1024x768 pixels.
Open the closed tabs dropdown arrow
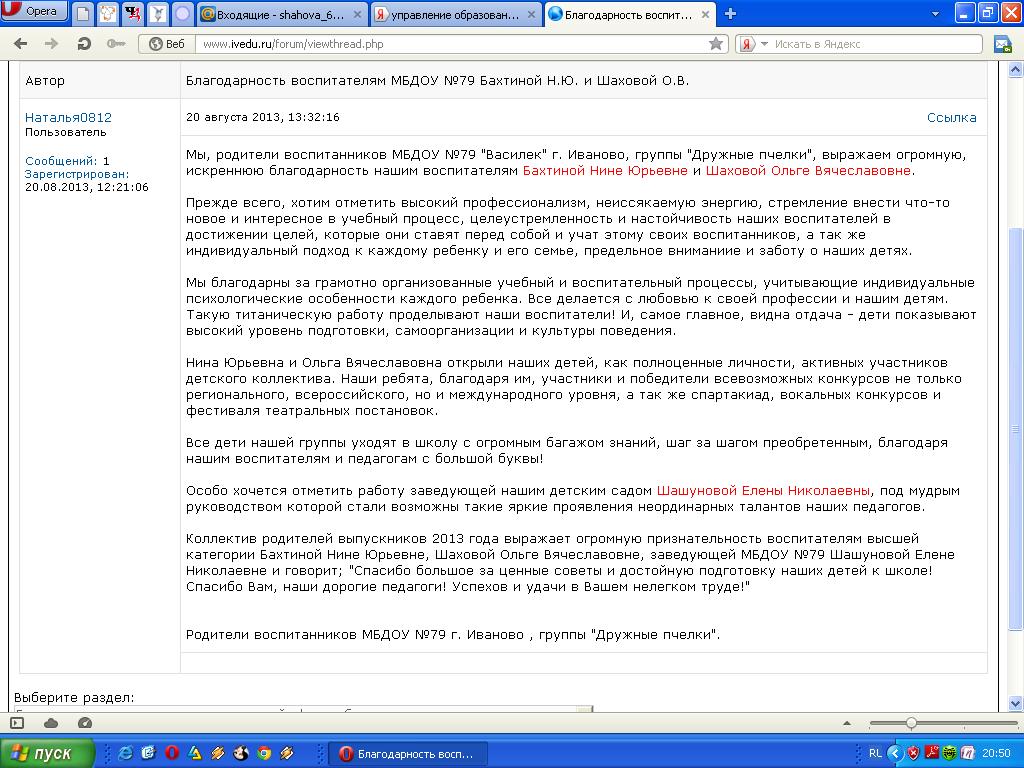[935, 14]
